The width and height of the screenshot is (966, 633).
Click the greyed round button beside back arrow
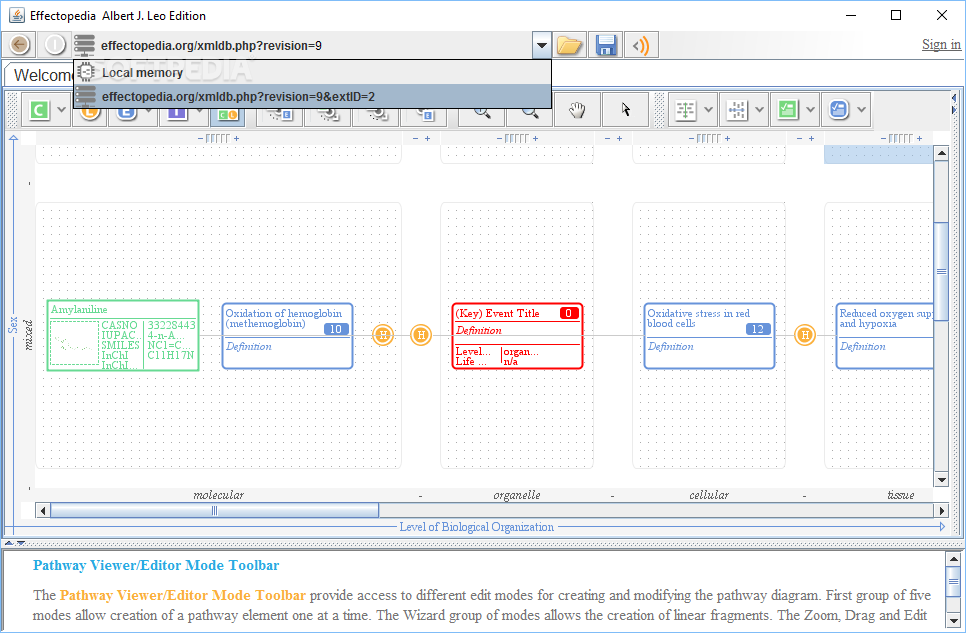[x=55, y=45]
